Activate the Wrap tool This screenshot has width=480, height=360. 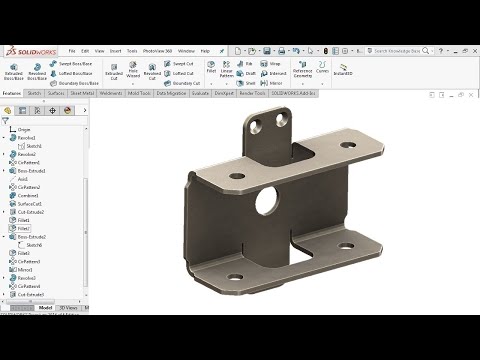(270, 63)
